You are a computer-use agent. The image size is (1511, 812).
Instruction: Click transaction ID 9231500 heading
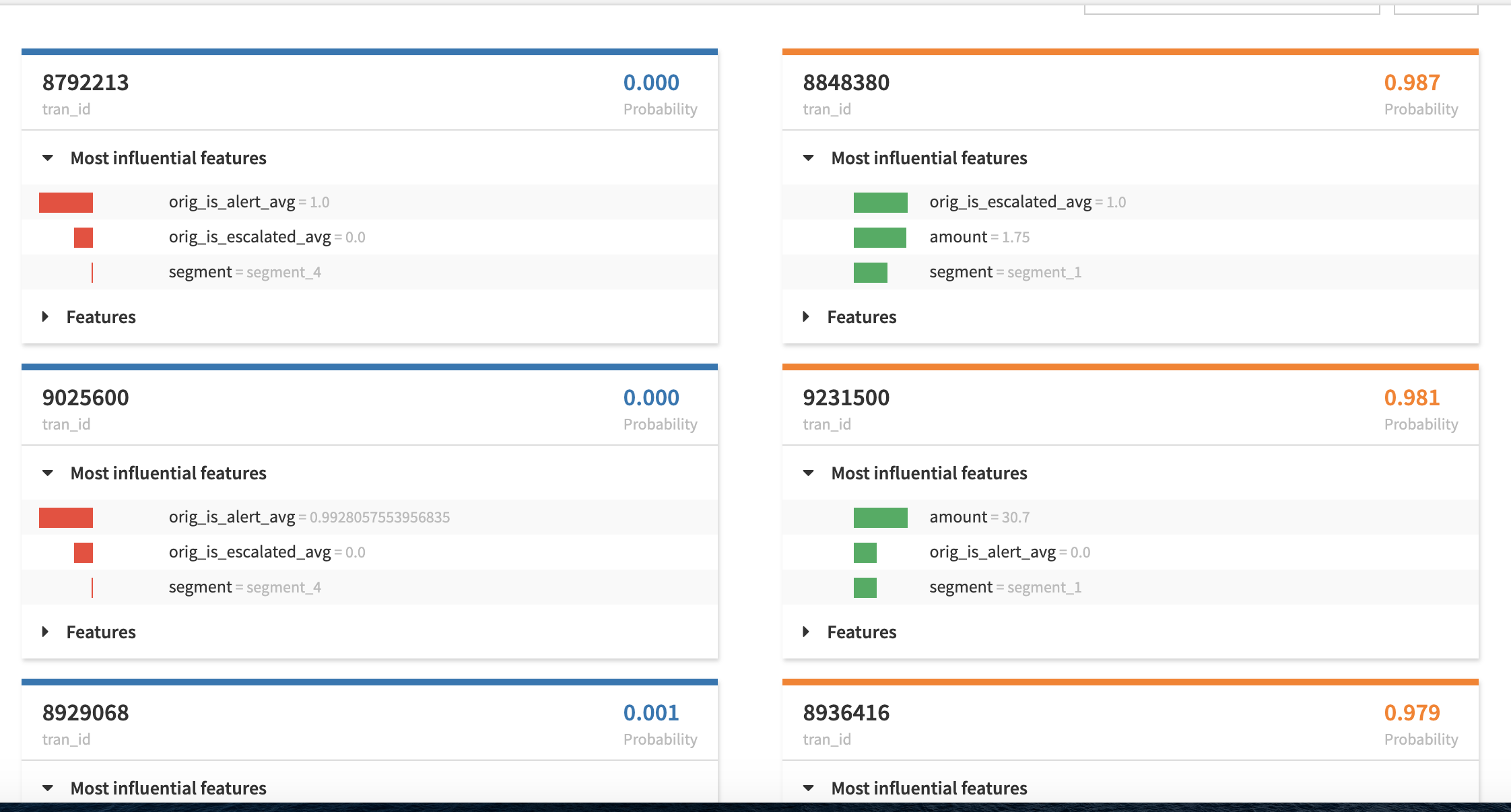[846, 398]
